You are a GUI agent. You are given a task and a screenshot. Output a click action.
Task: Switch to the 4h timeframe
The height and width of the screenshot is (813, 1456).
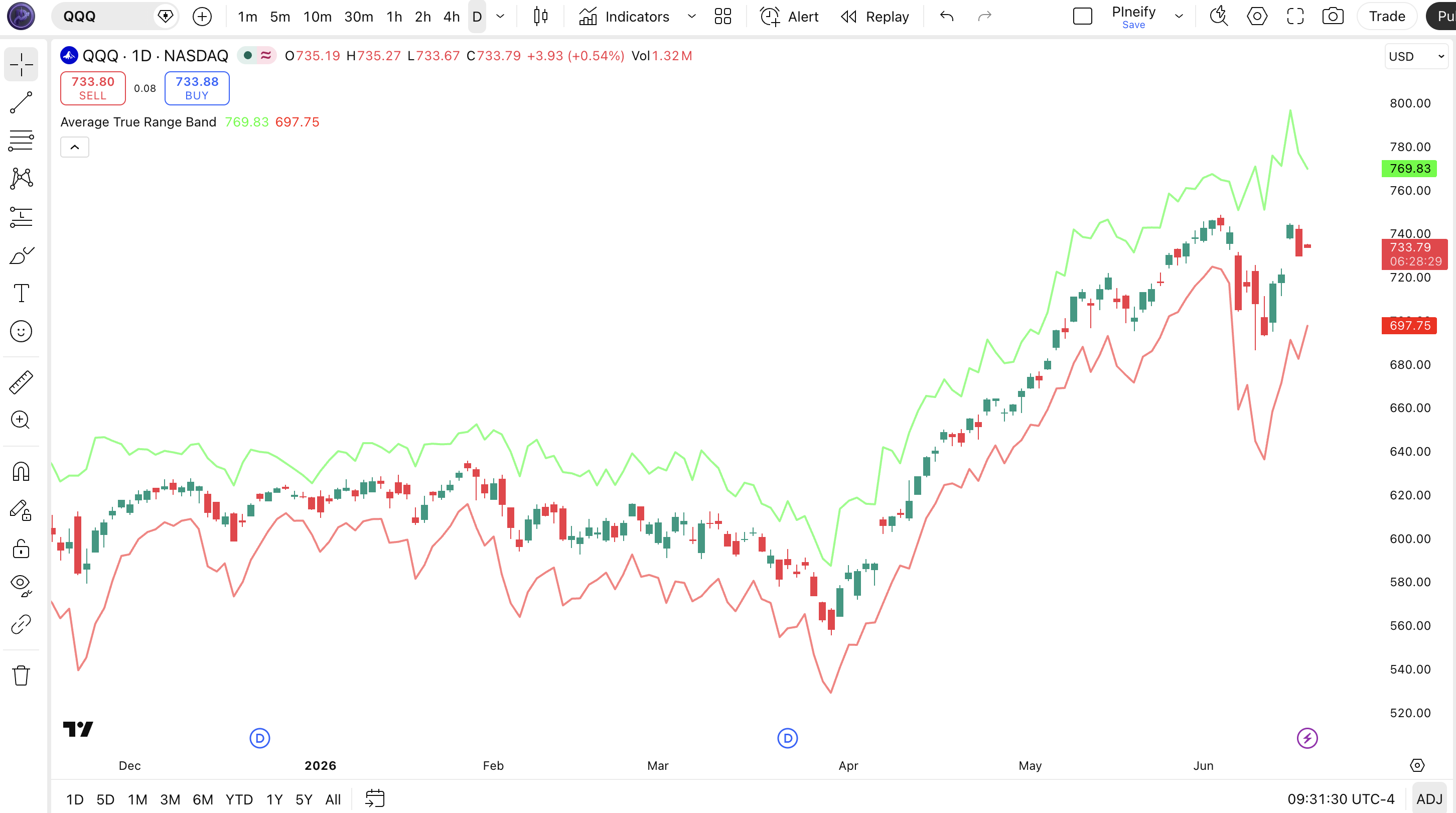[x=451, y=17]
